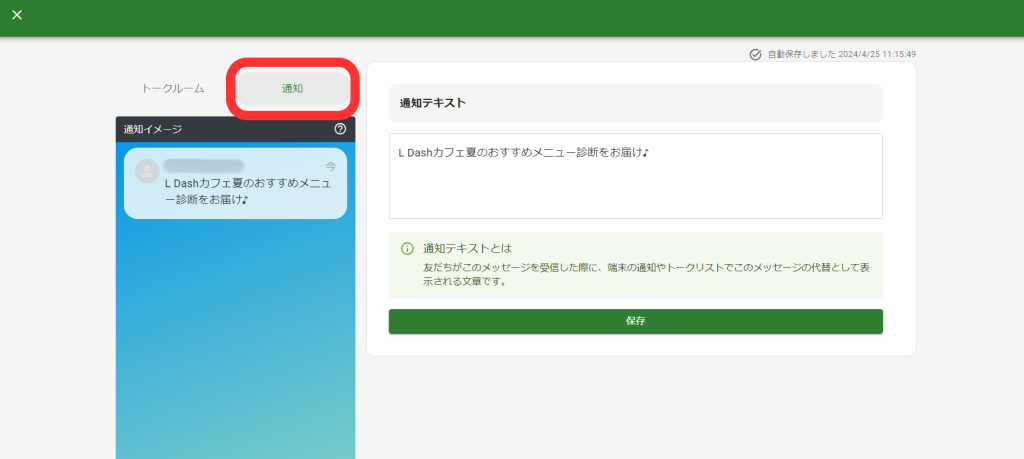
Task: Close the editor with the X icon
Action: [x=17, y=15]
